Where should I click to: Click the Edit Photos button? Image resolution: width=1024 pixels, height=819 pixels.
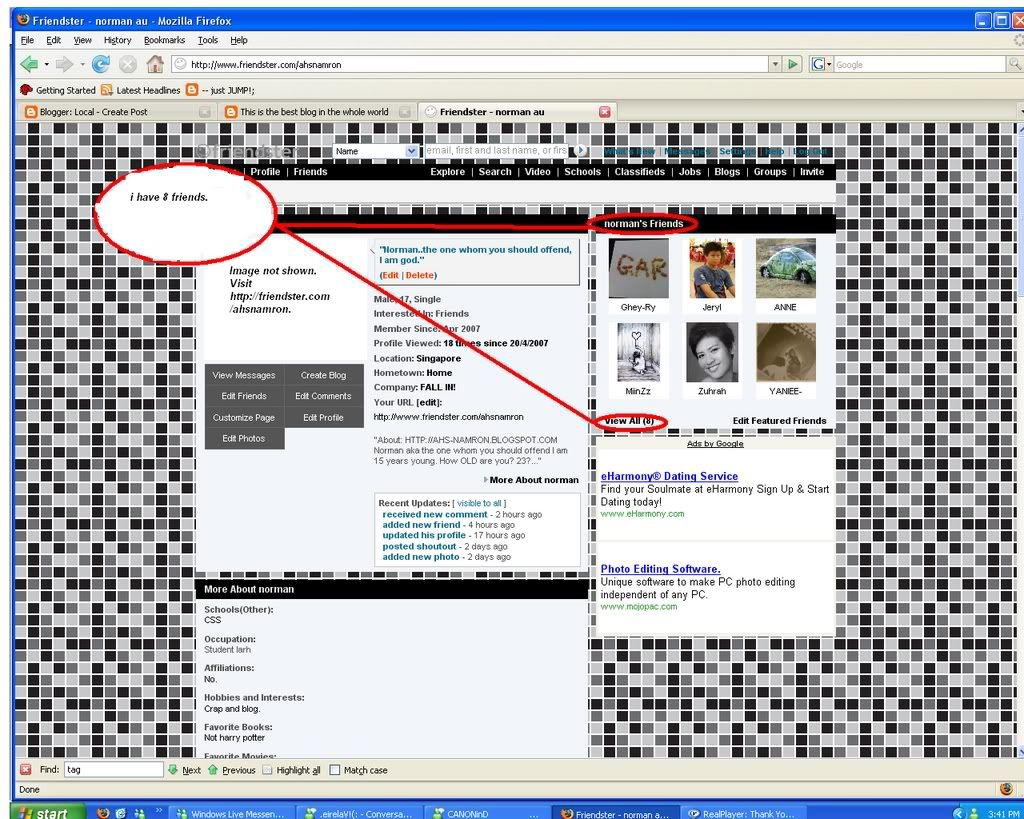244,438
